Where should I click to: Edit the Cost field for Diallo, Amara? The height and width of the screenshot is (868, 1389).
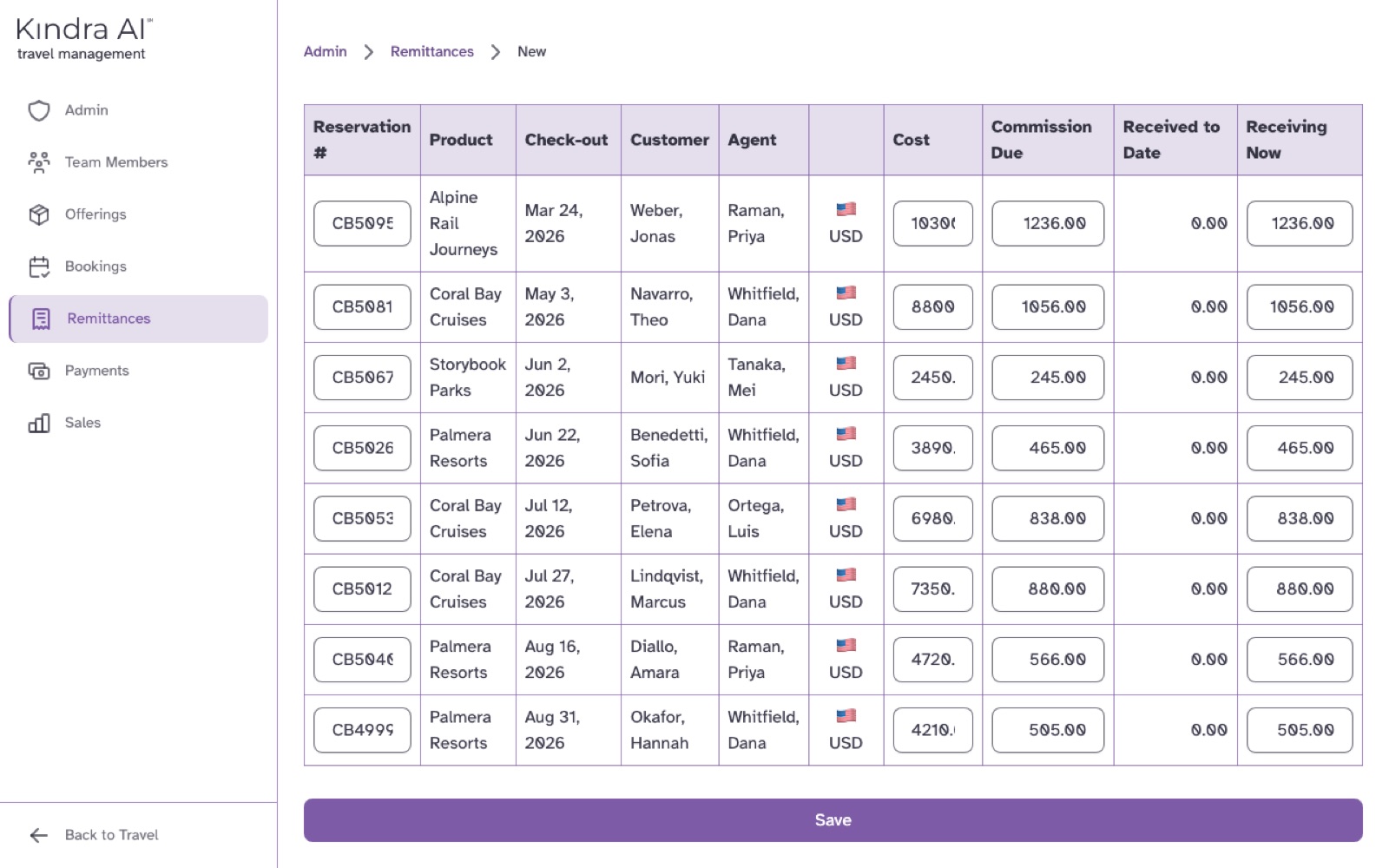(932, 660)
